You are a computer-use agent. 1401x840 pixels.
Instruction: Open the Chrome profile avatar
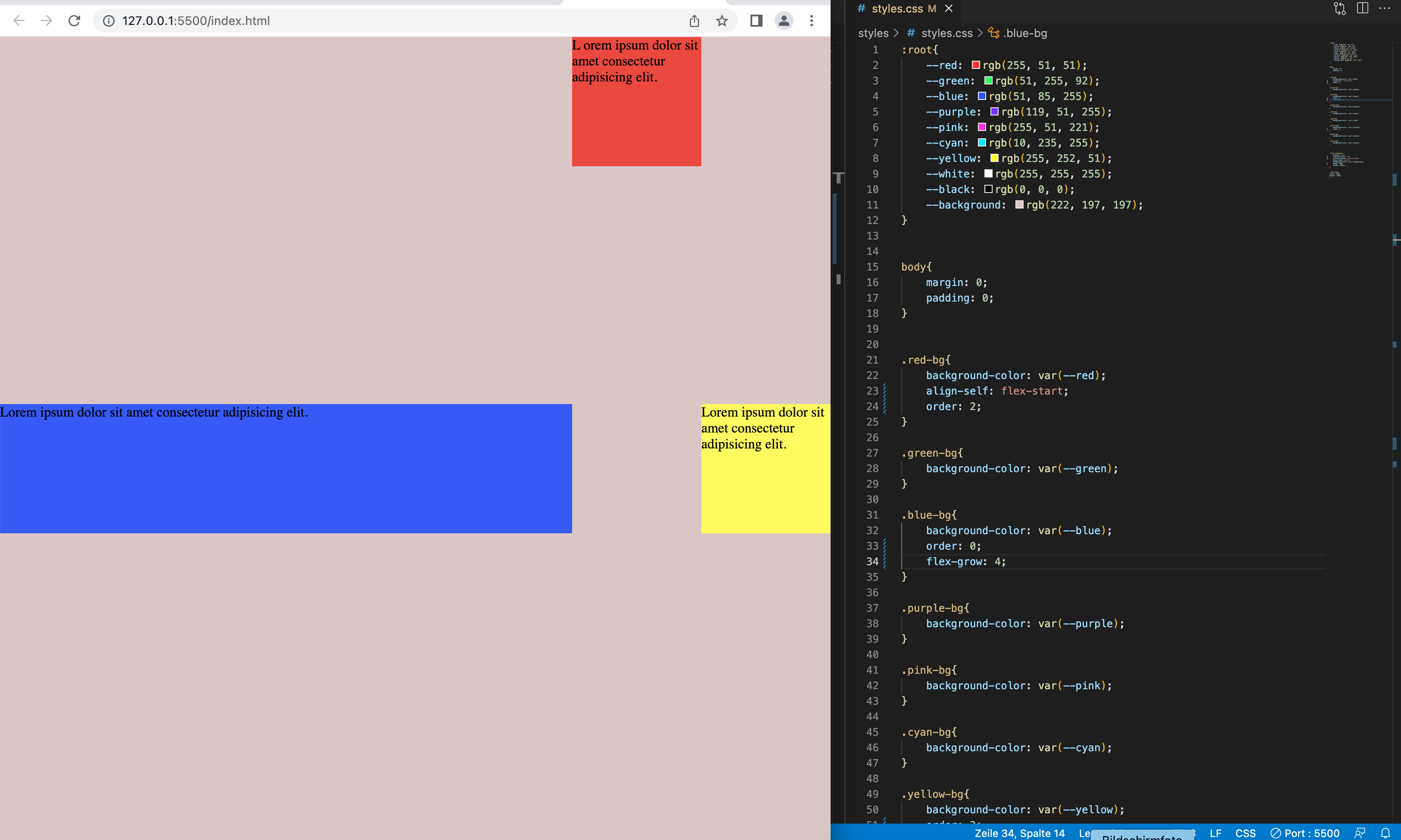click(x=784, y=21)
